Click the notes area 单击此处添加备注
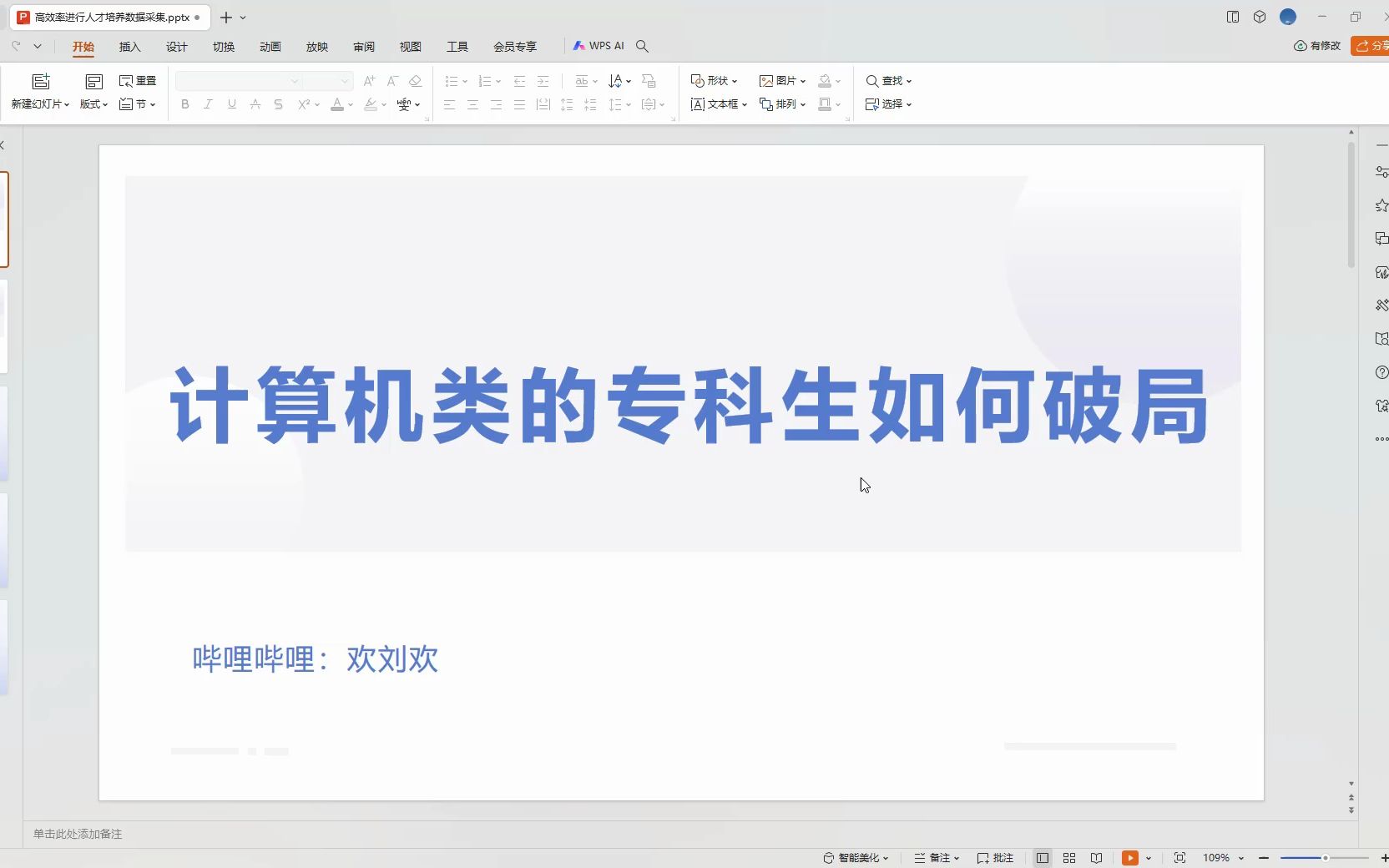This screenshot has height=868, width=1389. click(x=77, y=834)
